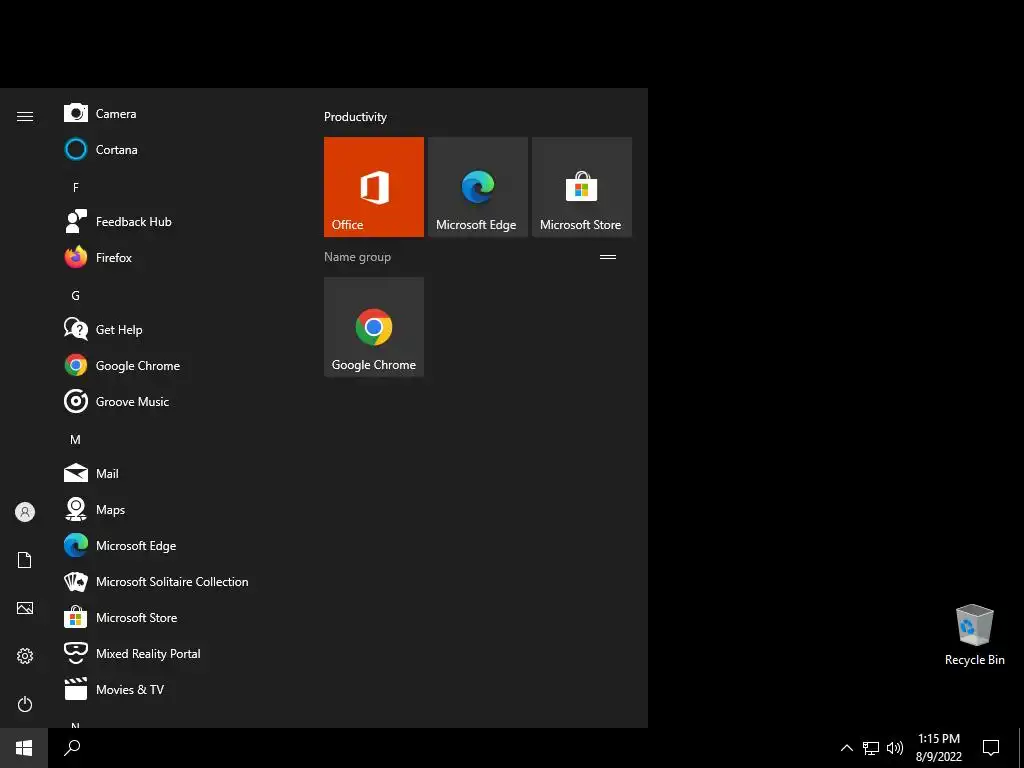1024x768 pixels.
Task: Launch Microsoft Solitaire Collection
Action: [x=176, y=581]
